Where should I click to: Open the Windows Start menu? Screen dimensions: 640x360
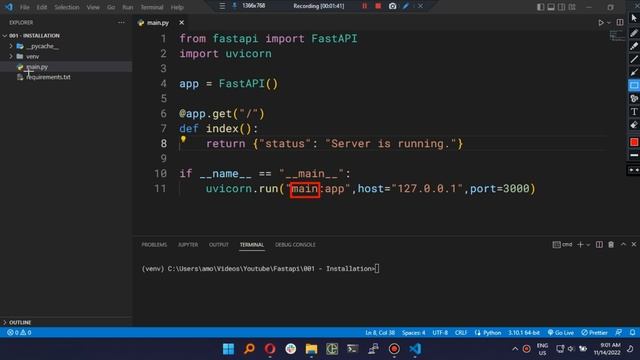[229, 349]
